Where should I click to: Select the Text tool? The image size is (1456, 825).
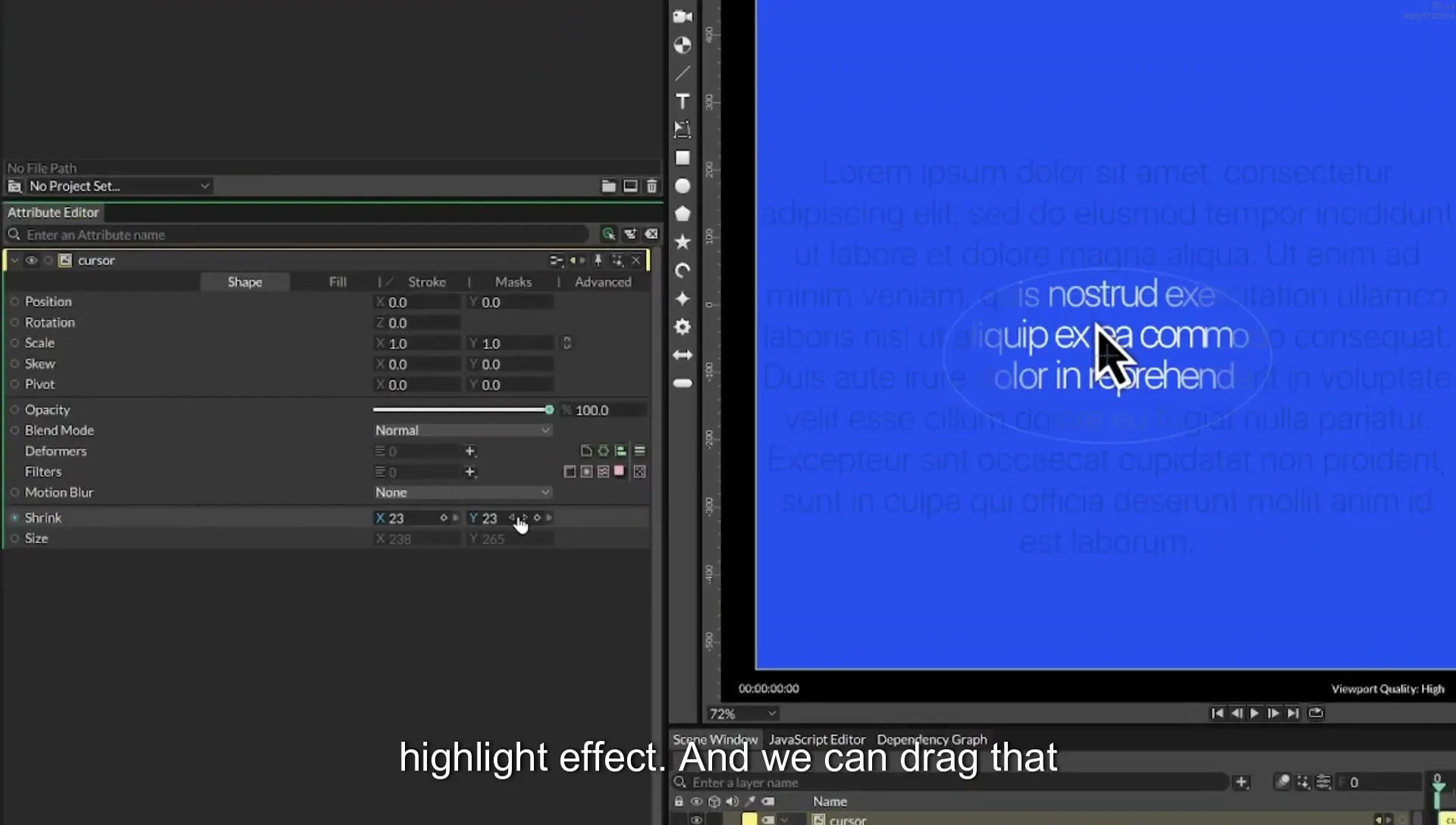click(682, 101)
